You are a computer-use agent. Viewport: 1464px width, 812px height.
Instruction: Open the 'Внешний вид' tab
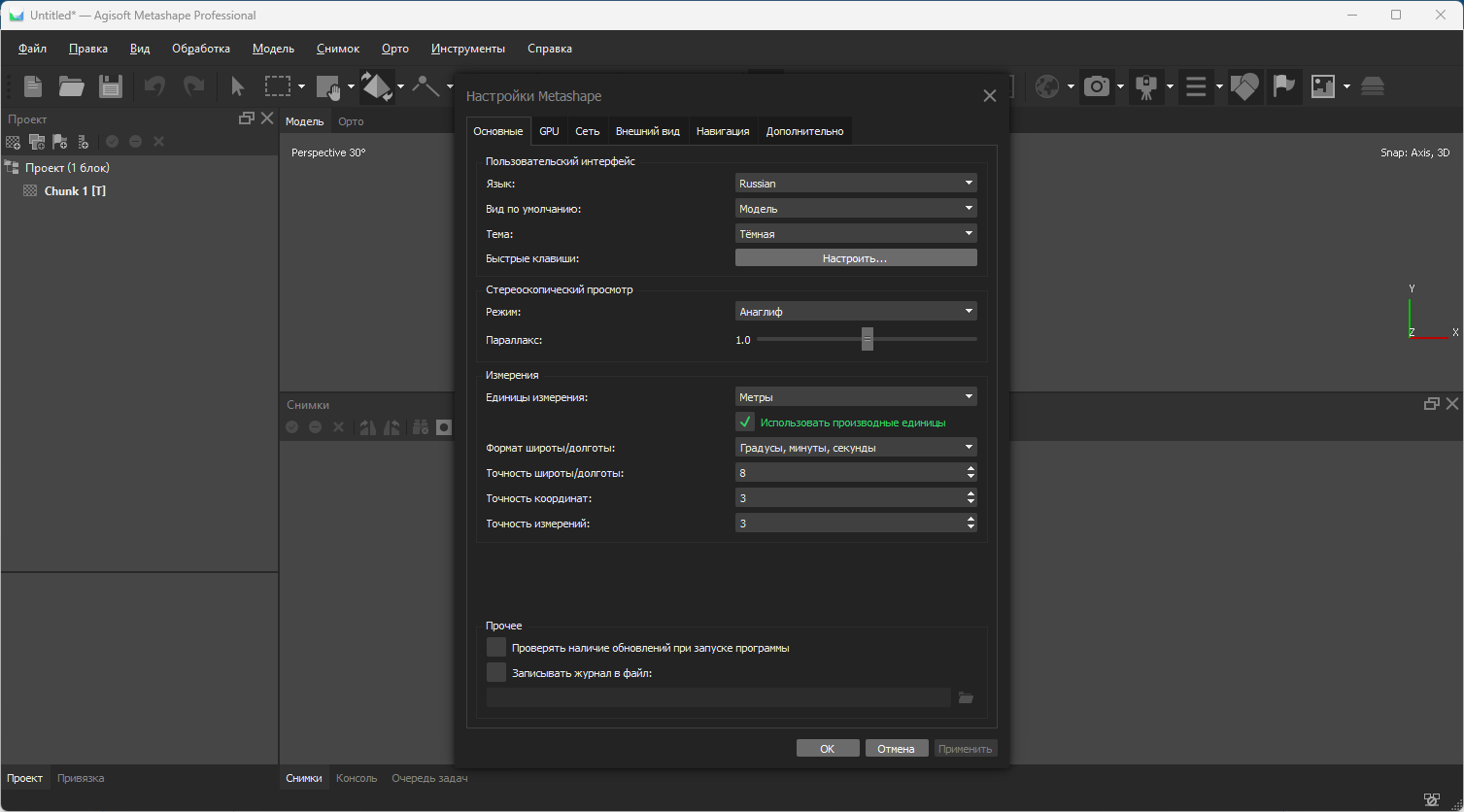[x=647, y=131]
